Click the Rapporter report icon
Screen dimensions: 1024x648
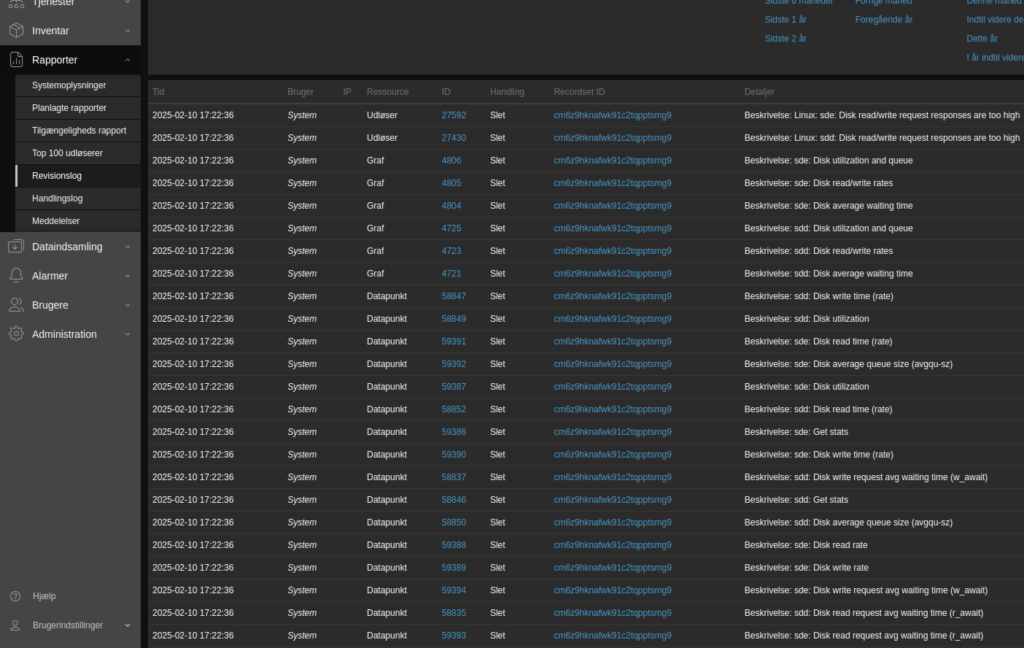pos(14,59)
